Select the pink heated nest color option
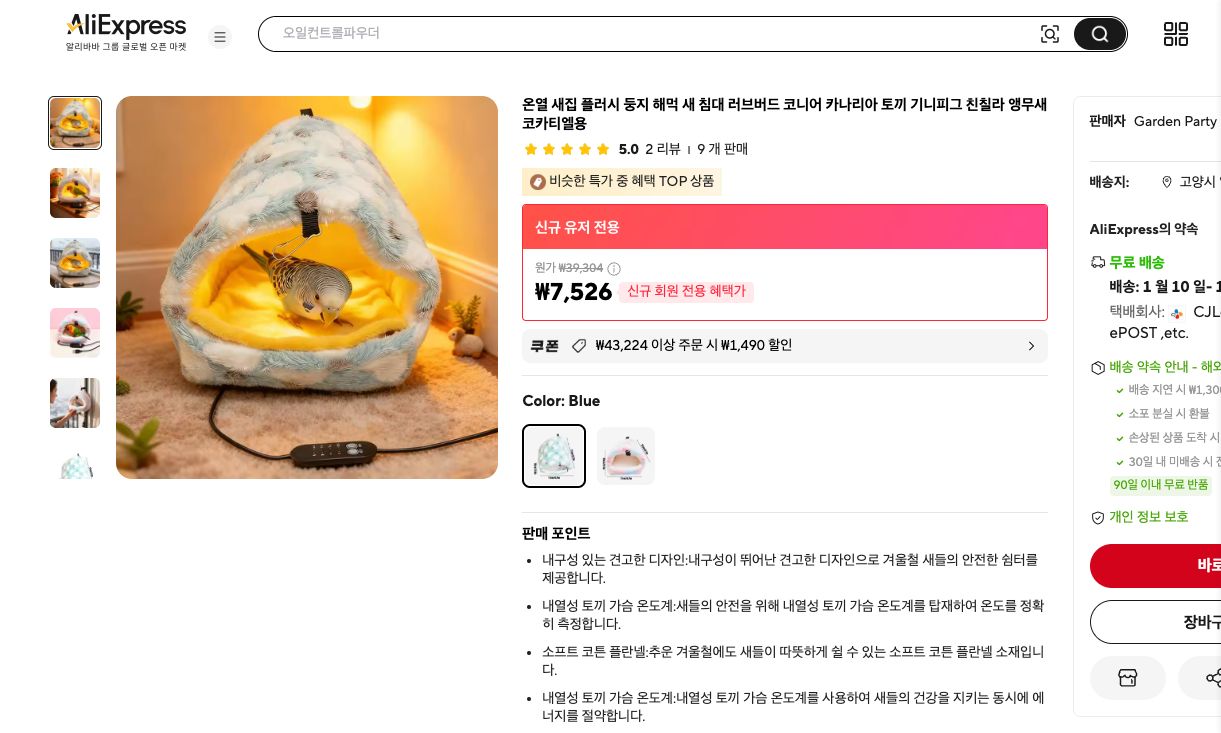This screenshot has width=1221, height=733. (625, 456)
